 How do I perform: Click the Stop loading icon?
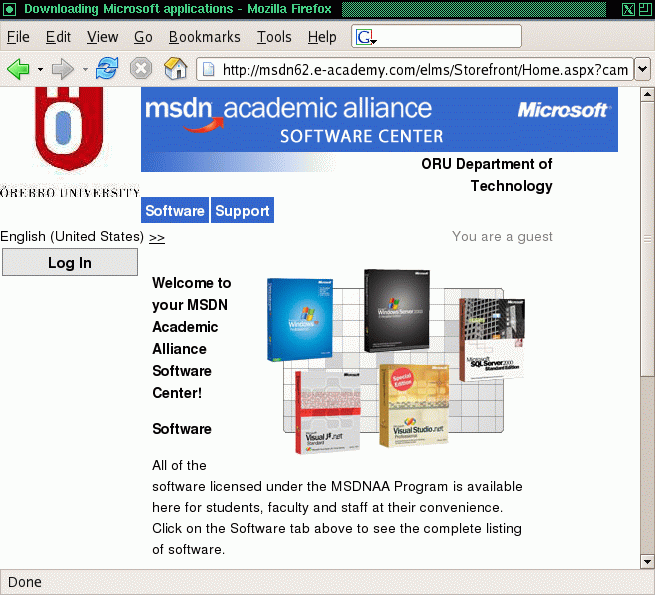141,69
